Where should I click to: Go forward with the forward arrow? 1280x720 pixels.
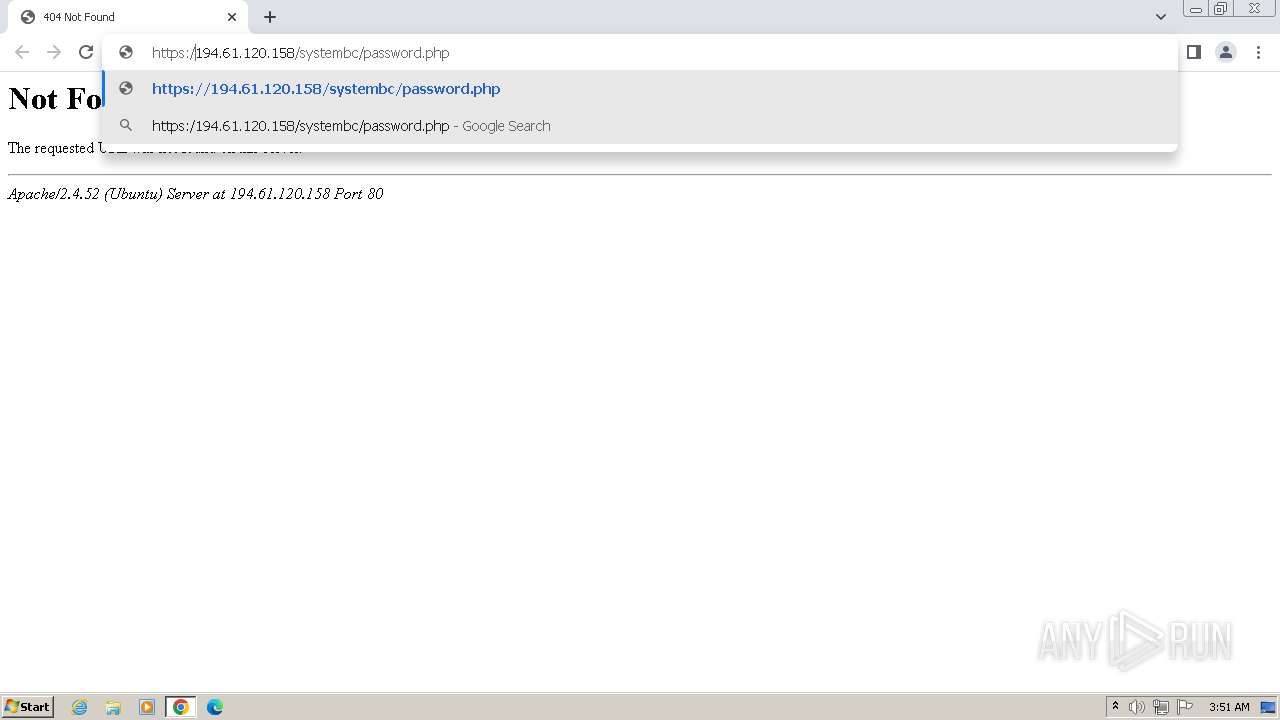(54, 52)
